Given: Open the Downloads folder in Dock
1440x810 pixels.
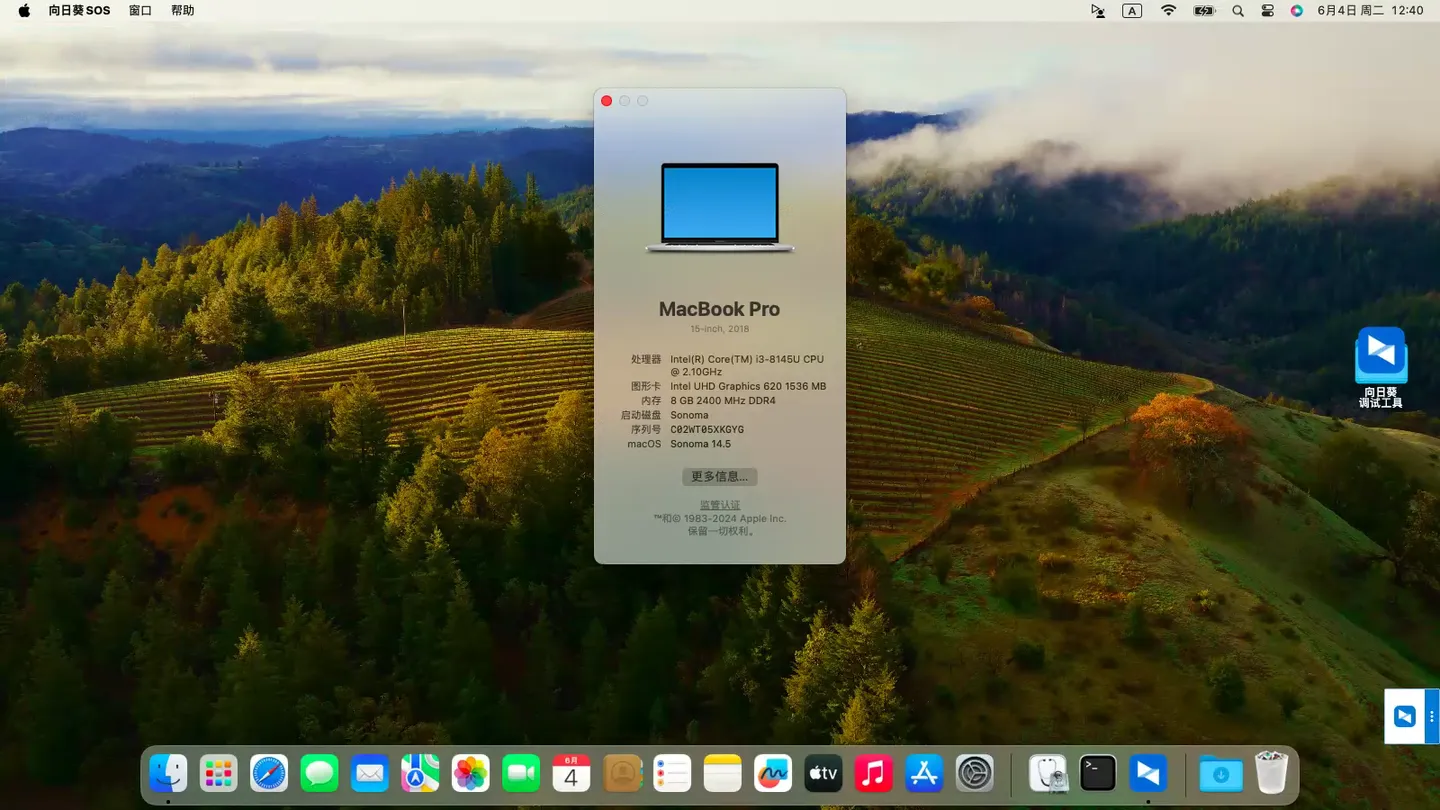Looking at the screenshot, I should point(1221,773).
